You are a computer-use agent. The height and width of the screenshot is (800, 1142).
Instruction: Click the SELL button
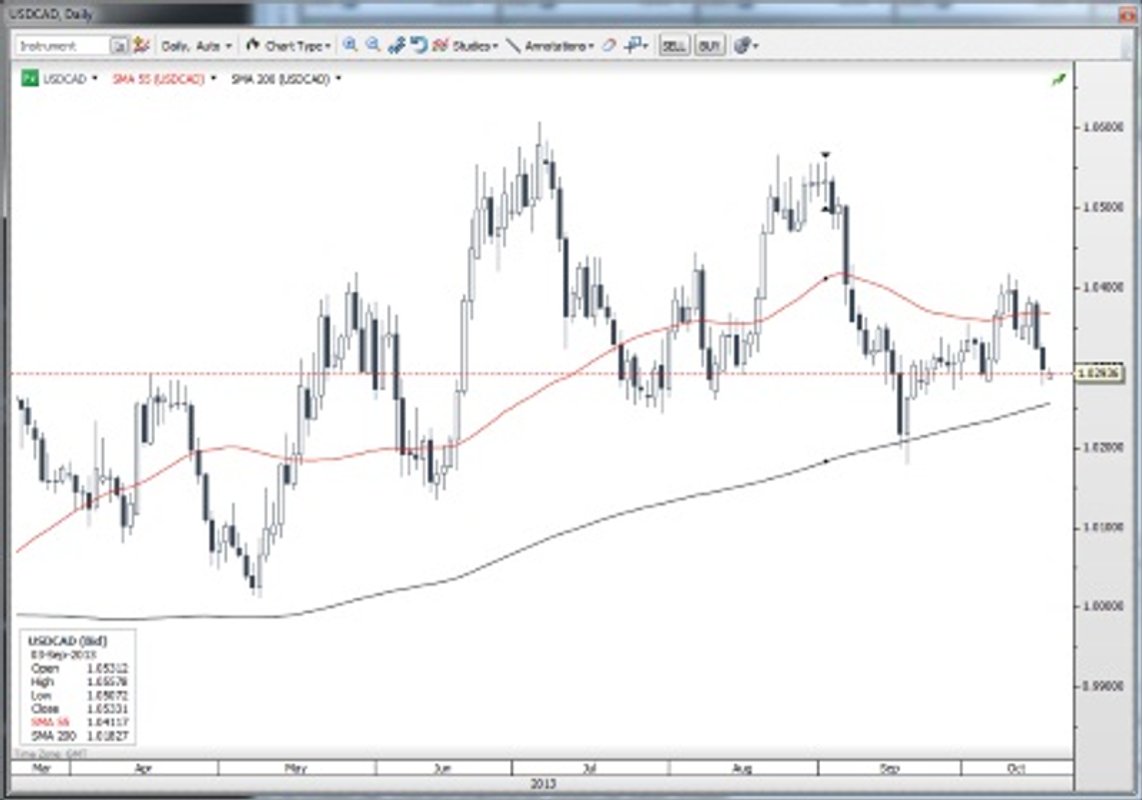pos(676,45)
